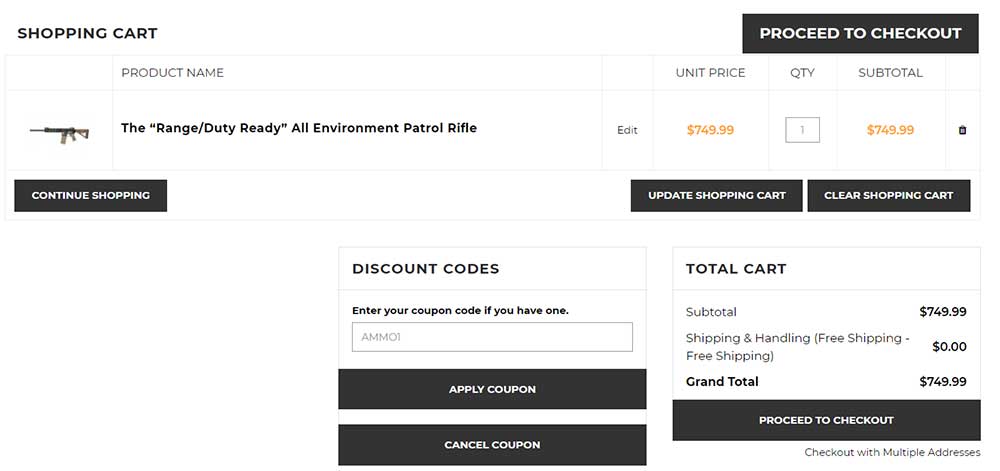Click the Grand Total amount
1000x471 pixels.
[x=942, y=381]
